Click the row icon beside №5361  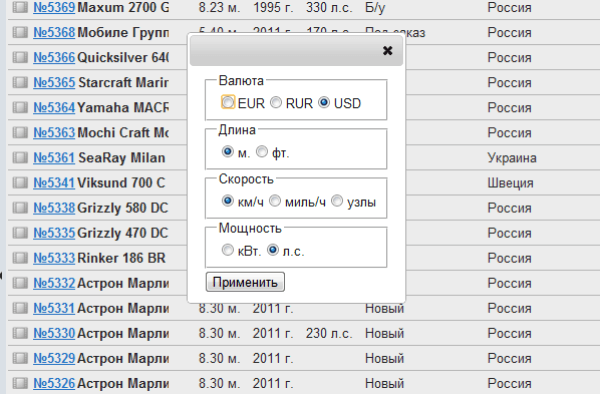tap(20, 158)
